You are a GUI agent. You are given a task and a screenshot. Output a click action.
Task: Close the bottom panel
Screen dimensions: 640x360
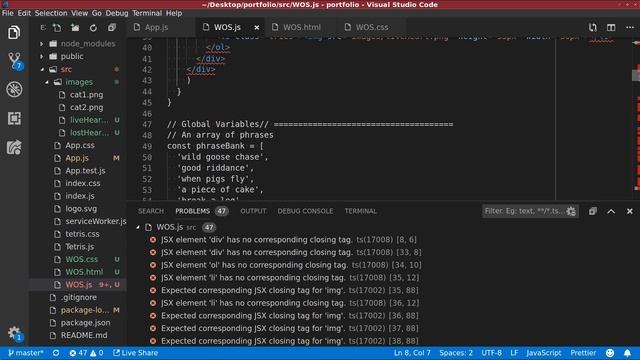coord(629,211)
